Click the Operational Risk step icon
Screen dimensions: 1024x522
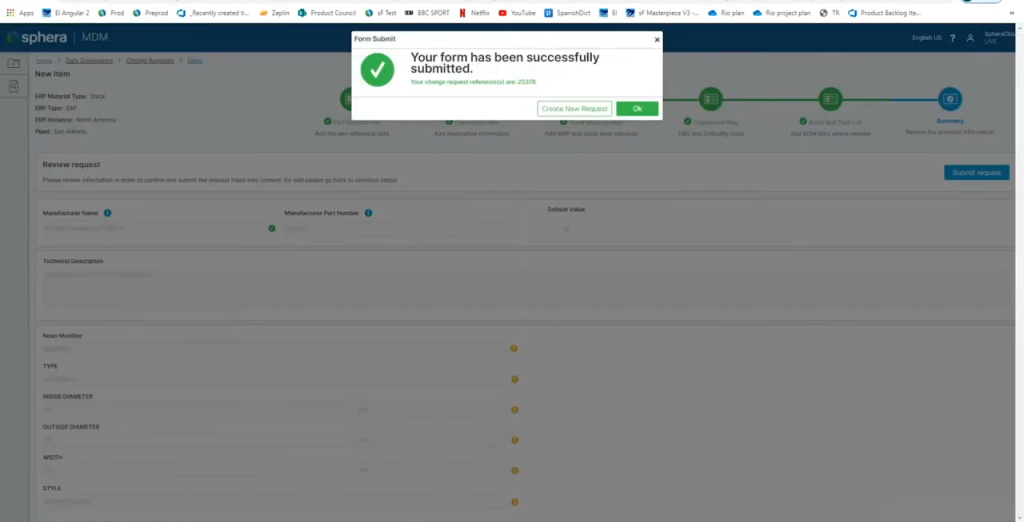tap(710, 98)
